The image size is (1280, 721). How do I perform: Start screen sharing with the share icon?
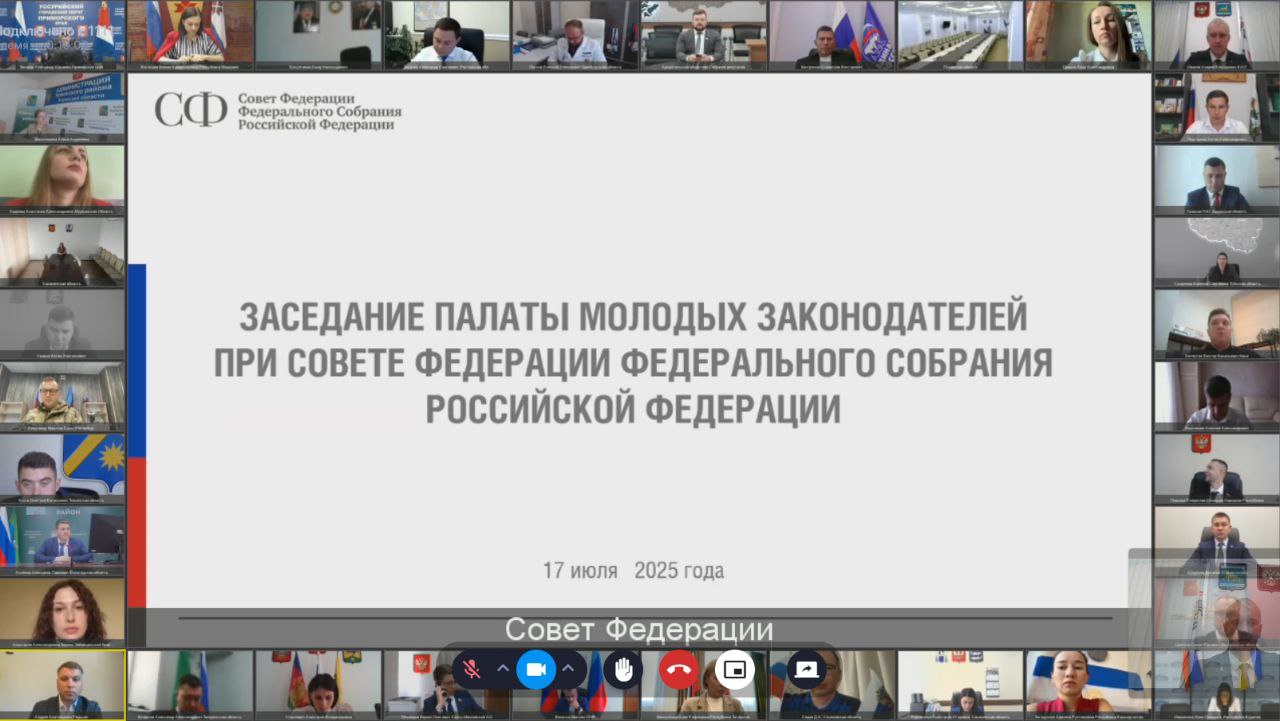point(806,669)
